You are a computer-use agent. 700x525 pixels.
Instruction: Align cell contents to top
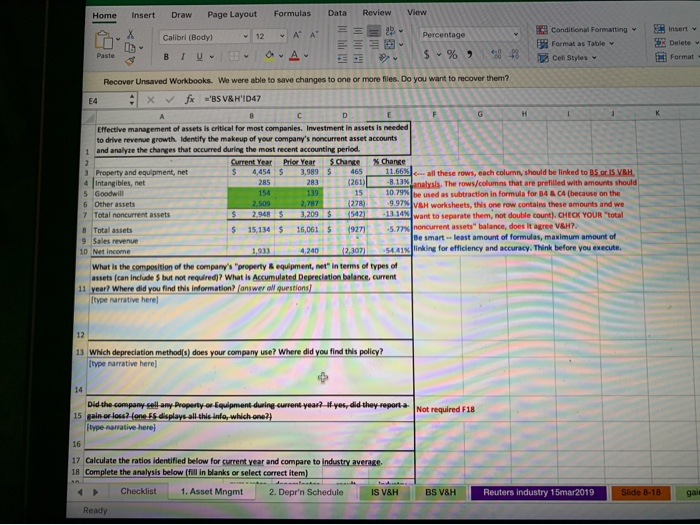342,30
